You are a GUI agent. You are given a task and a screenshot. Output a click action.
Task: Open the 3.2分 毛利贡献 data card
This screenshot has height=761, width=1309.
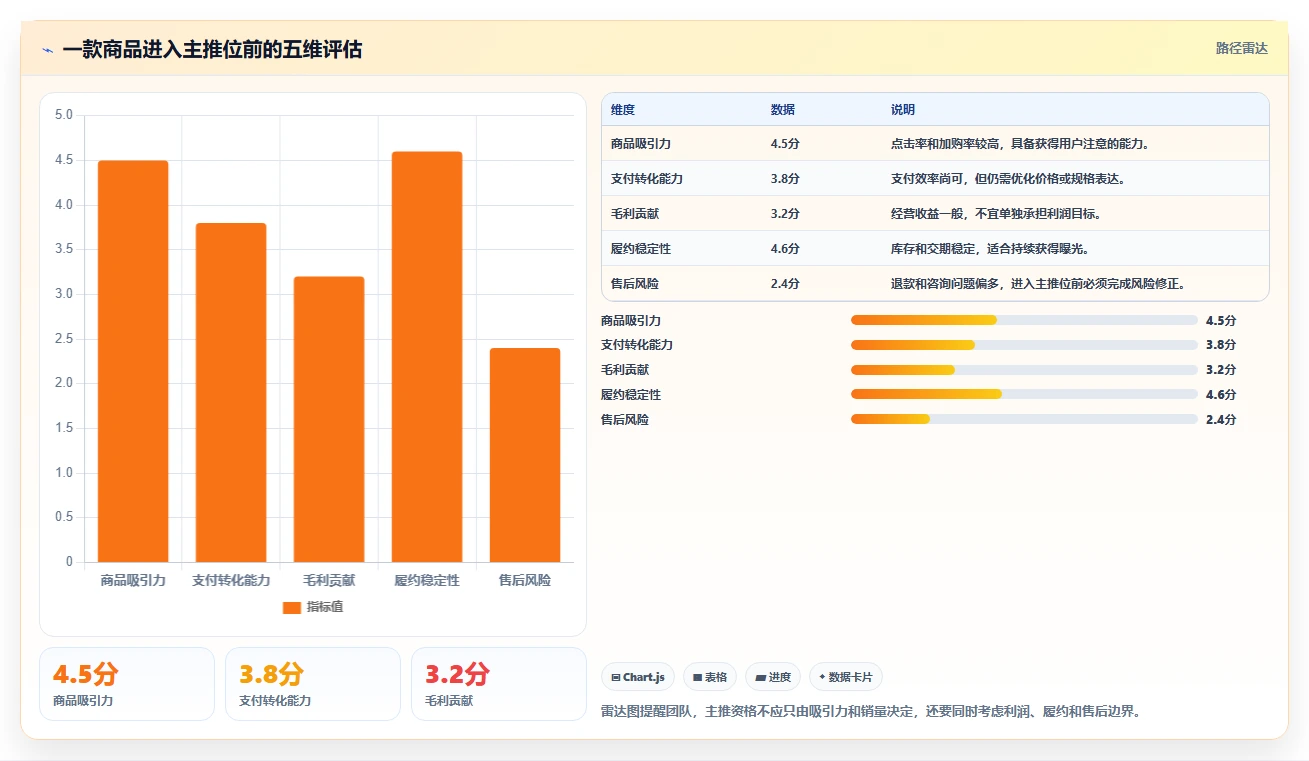pos(499,684)
